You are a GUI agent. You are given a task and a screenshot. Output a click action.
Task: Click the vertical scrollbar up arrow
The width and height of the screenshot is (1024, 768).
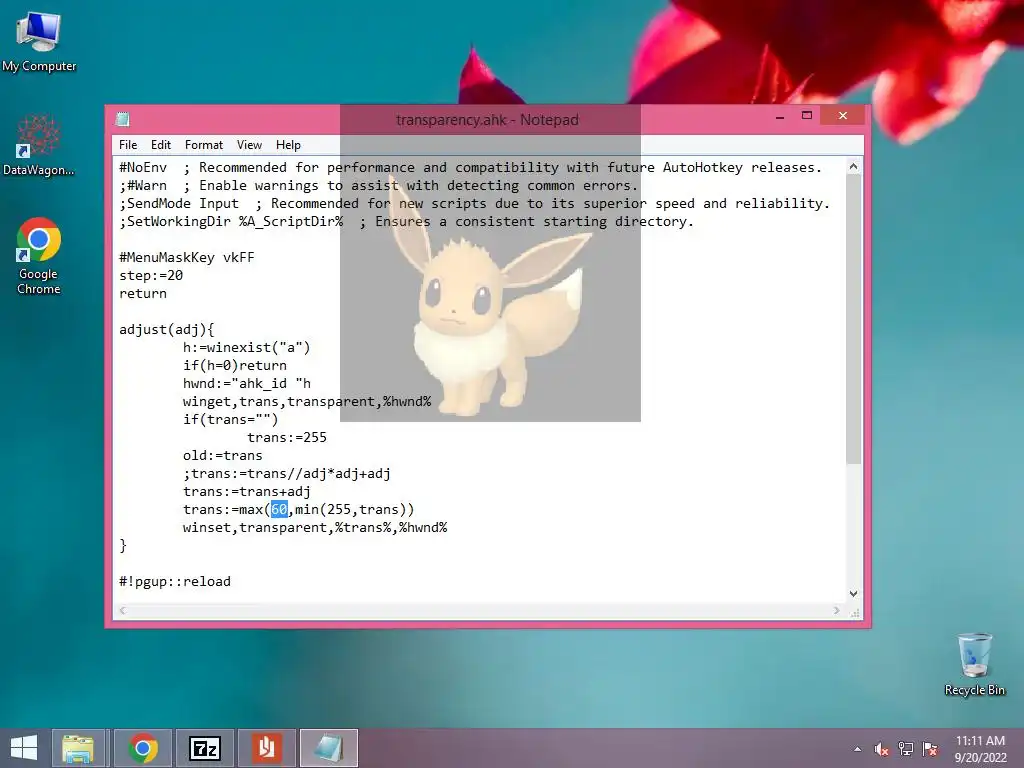coord(854,167)
